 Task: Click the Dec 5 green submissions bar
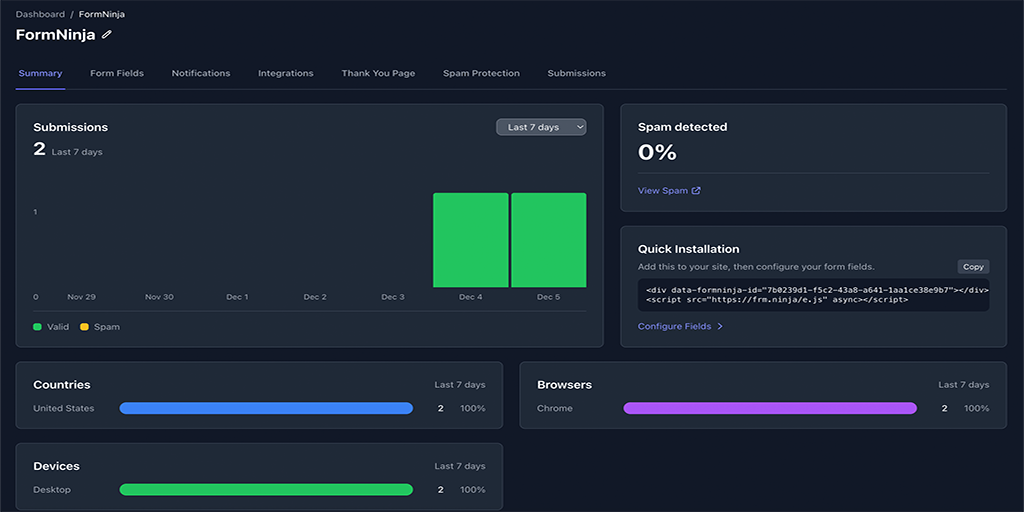548,240
